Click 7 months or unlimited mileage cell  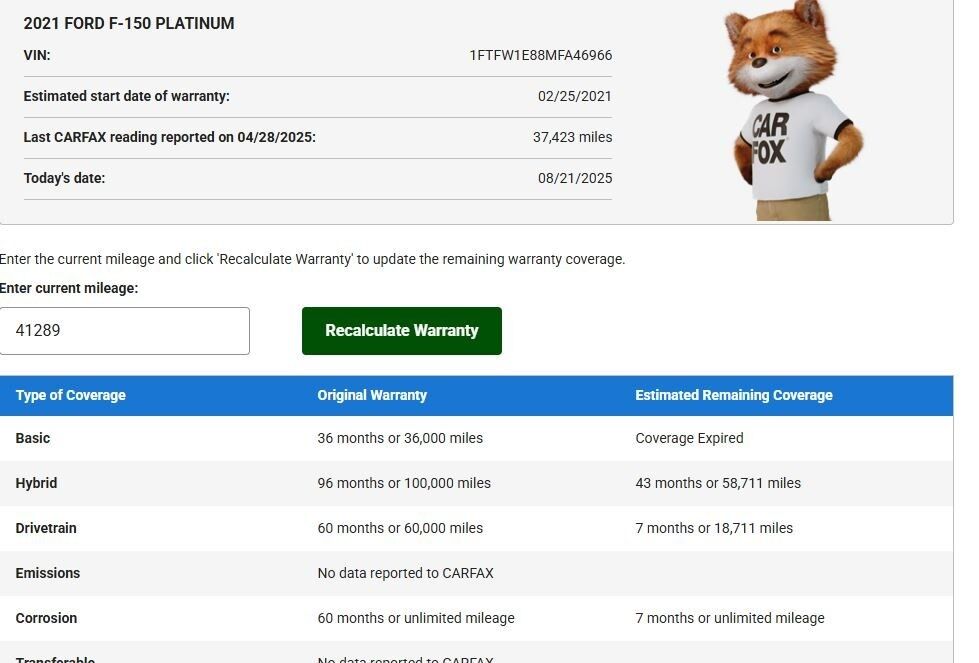coord(730,618)
